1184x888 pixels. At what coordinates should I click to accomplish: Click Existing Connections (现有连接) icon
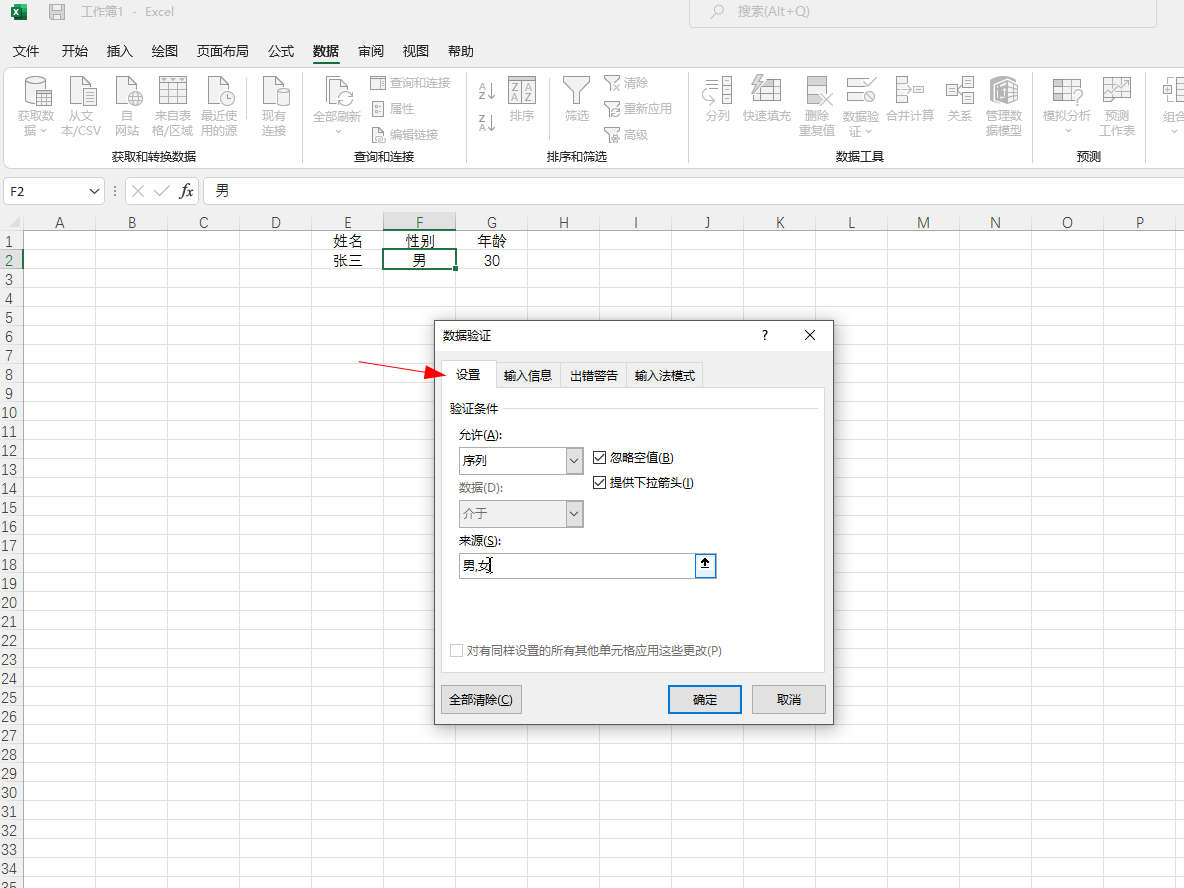[274, 92]
